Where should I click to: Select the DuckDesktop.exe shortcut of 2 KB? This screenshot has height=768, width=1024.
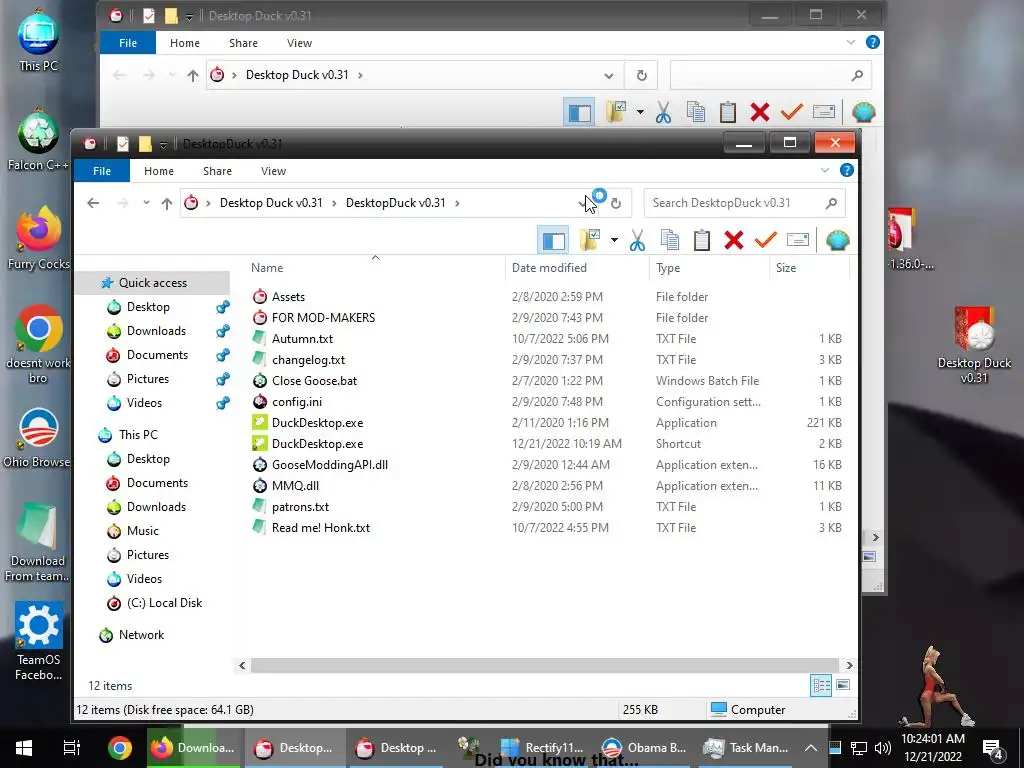coord(317,443)
